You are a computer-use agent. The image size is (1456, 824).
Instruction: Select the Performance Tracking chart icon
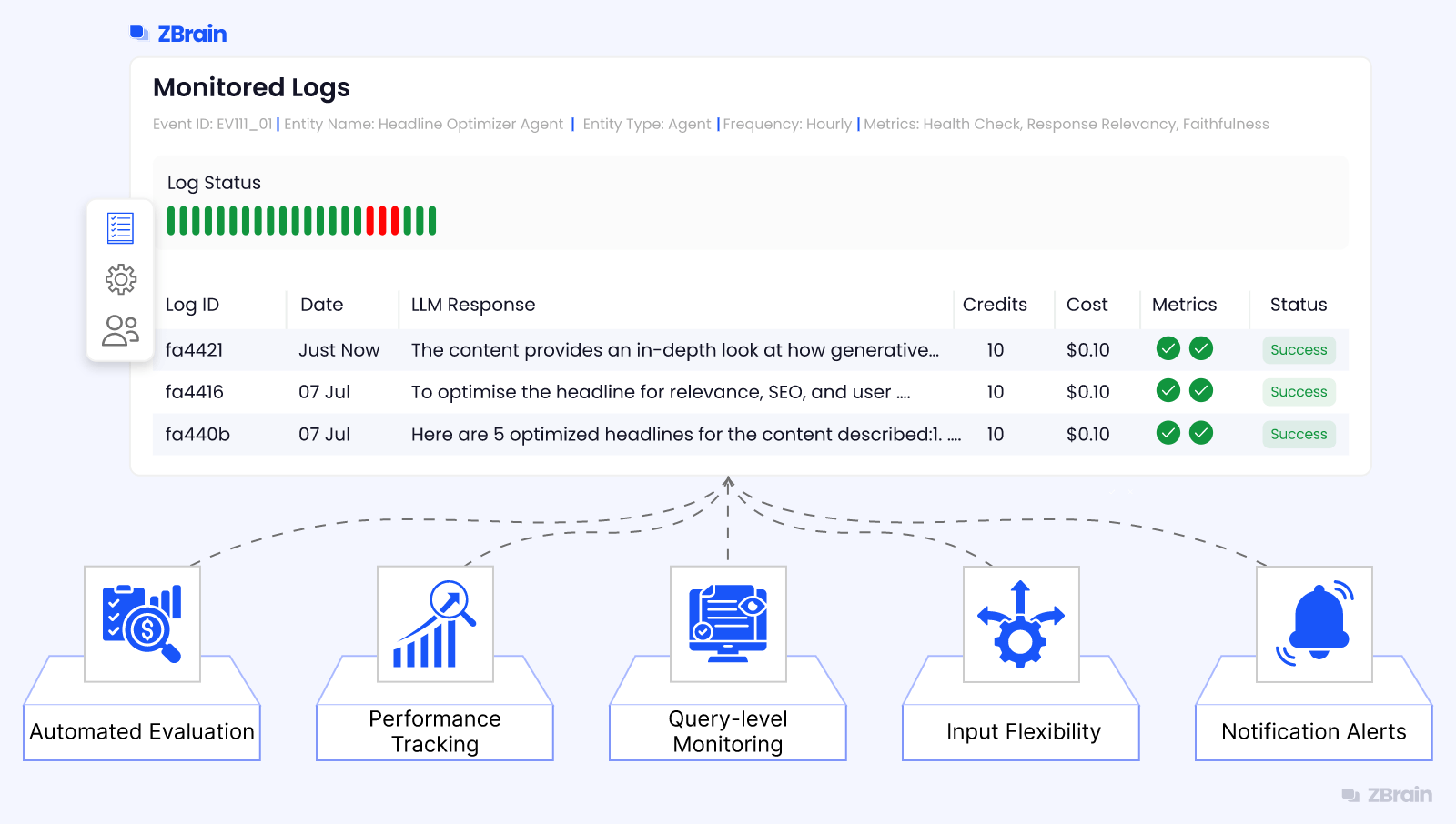click(x=435, y=624)
